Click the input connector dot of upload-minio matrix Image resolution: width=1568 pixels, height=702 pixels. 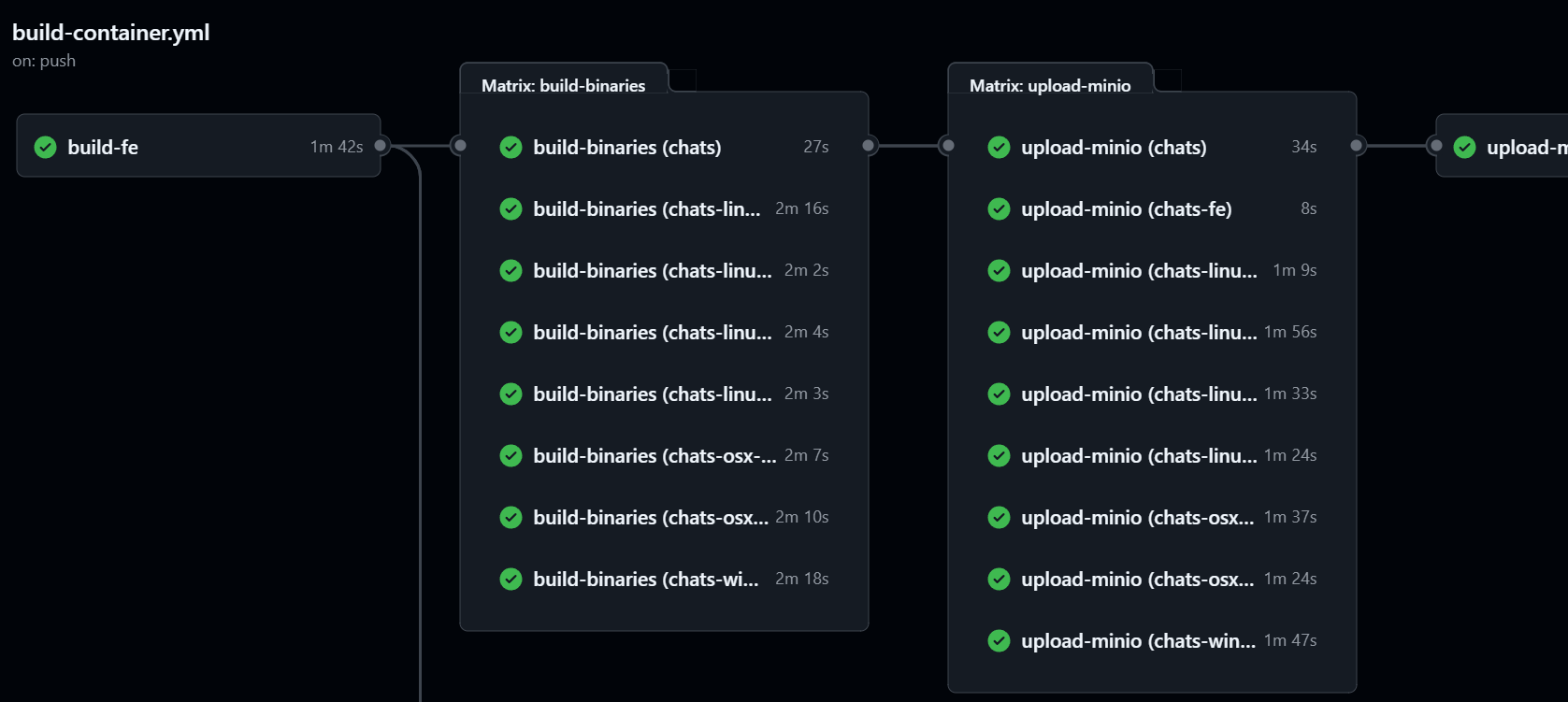[948, 145]
